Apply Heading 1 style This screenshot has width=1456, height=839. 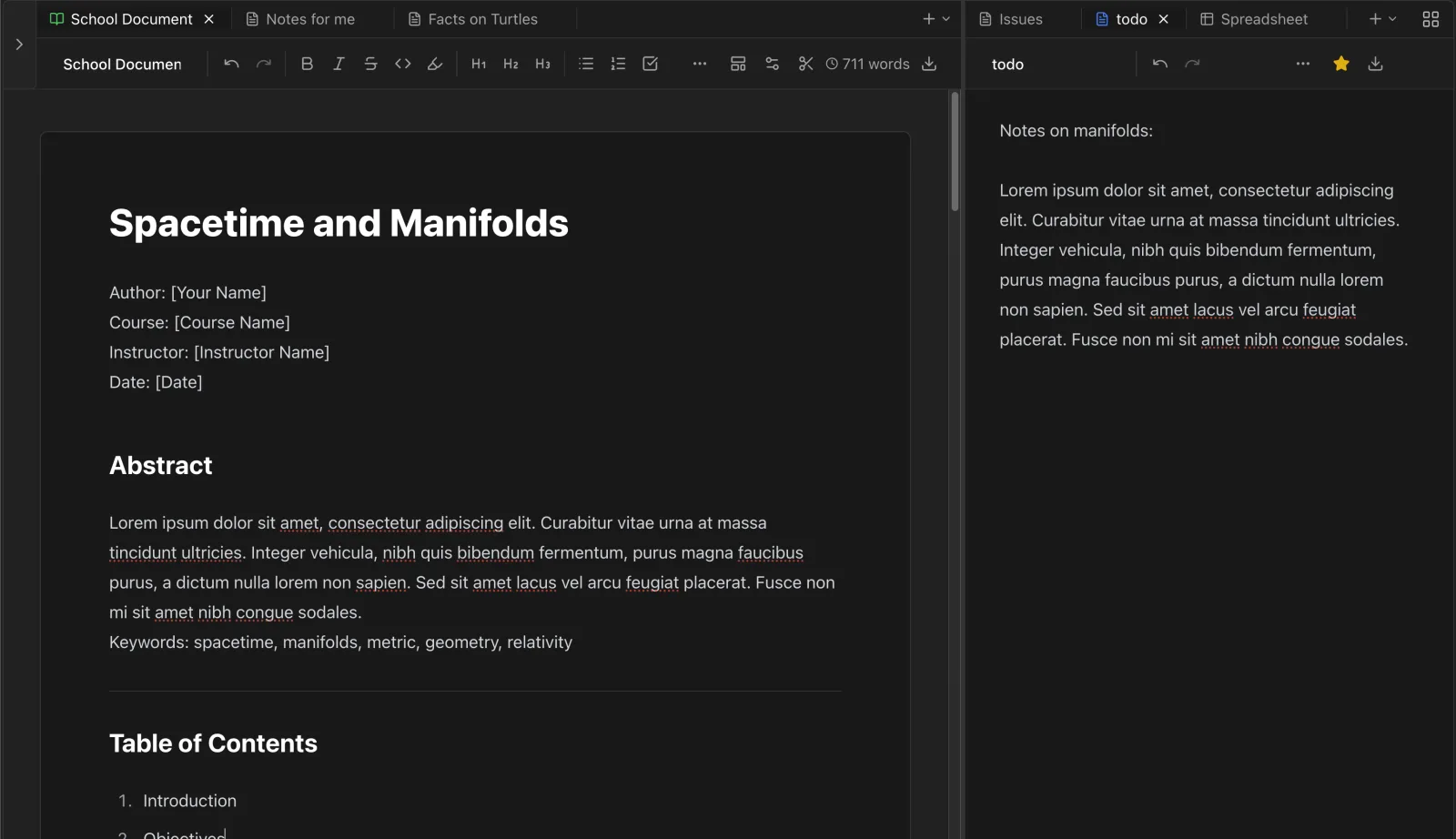pos(479,64)
